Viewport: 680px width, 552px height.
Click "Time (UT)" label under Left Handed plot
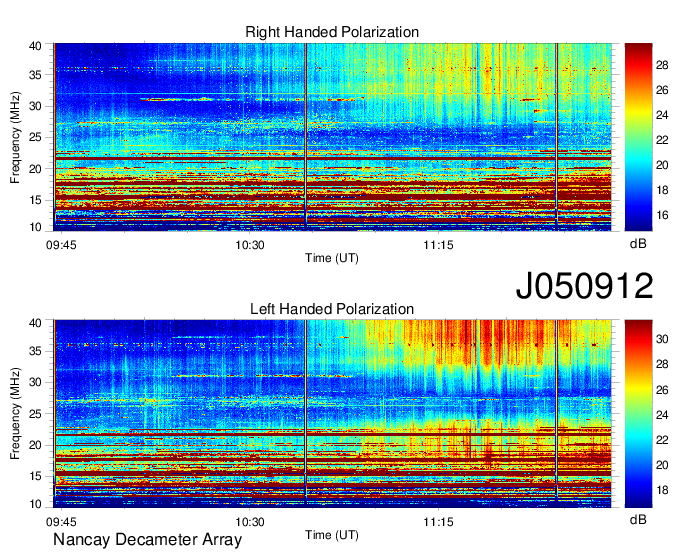[332, 535]
